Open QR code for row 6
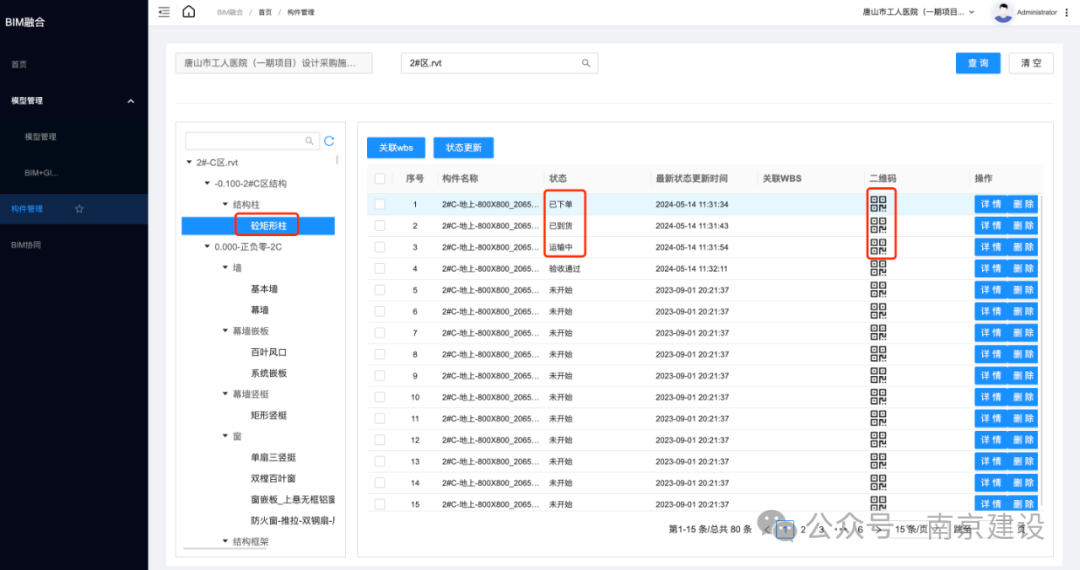 [x=878, y=311]
